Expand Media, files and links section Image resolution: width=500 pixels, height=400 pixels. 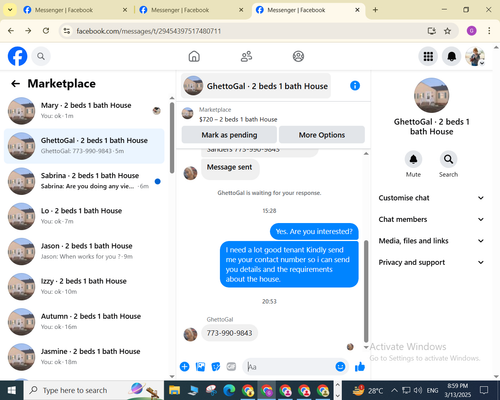click(x=431, y=241)
